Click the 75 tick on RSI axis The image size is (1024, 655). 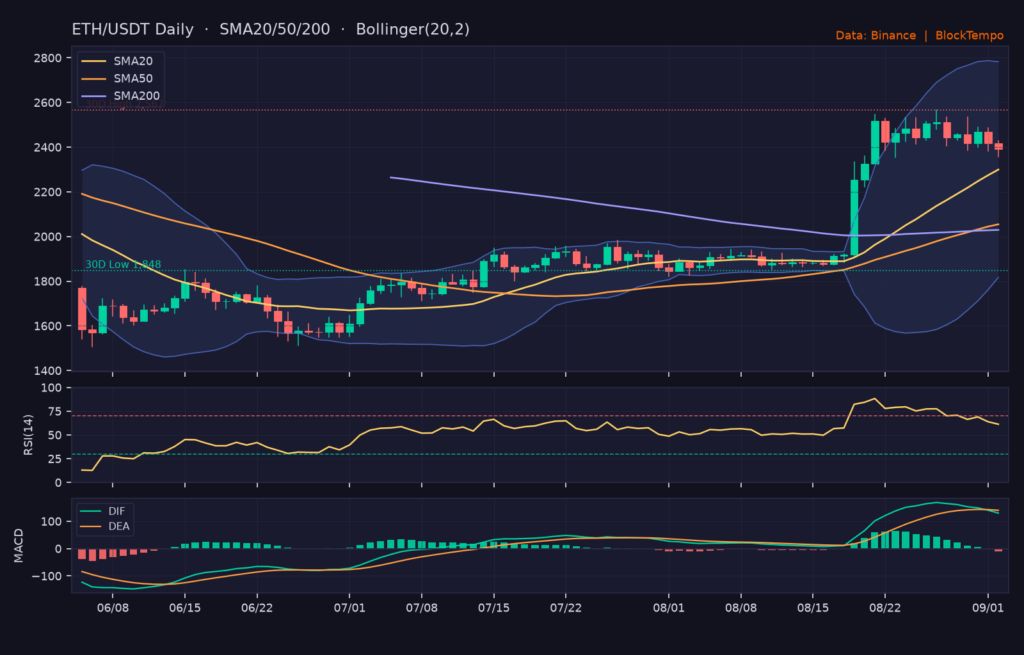(x=55, y=411)
